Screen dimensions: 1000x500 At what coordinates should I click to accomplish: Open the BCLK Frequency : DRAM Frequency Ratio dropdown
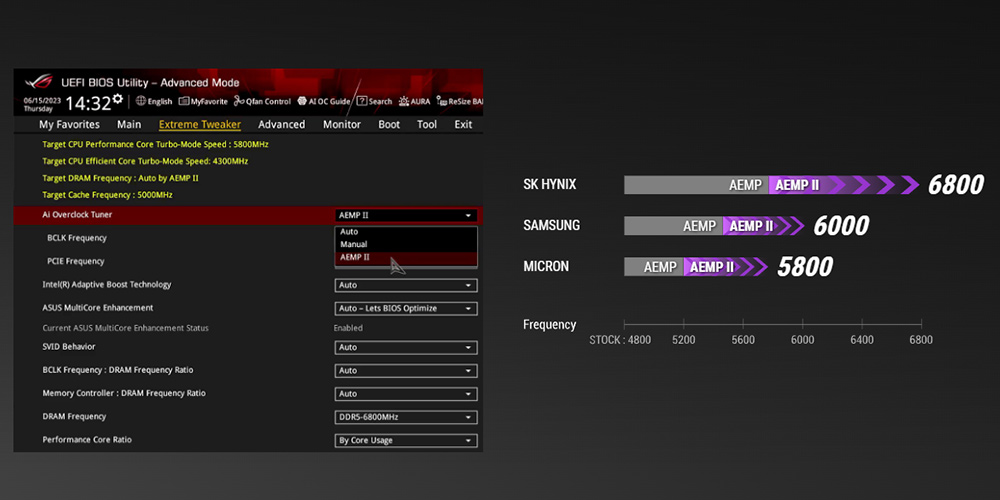[406, 371]
